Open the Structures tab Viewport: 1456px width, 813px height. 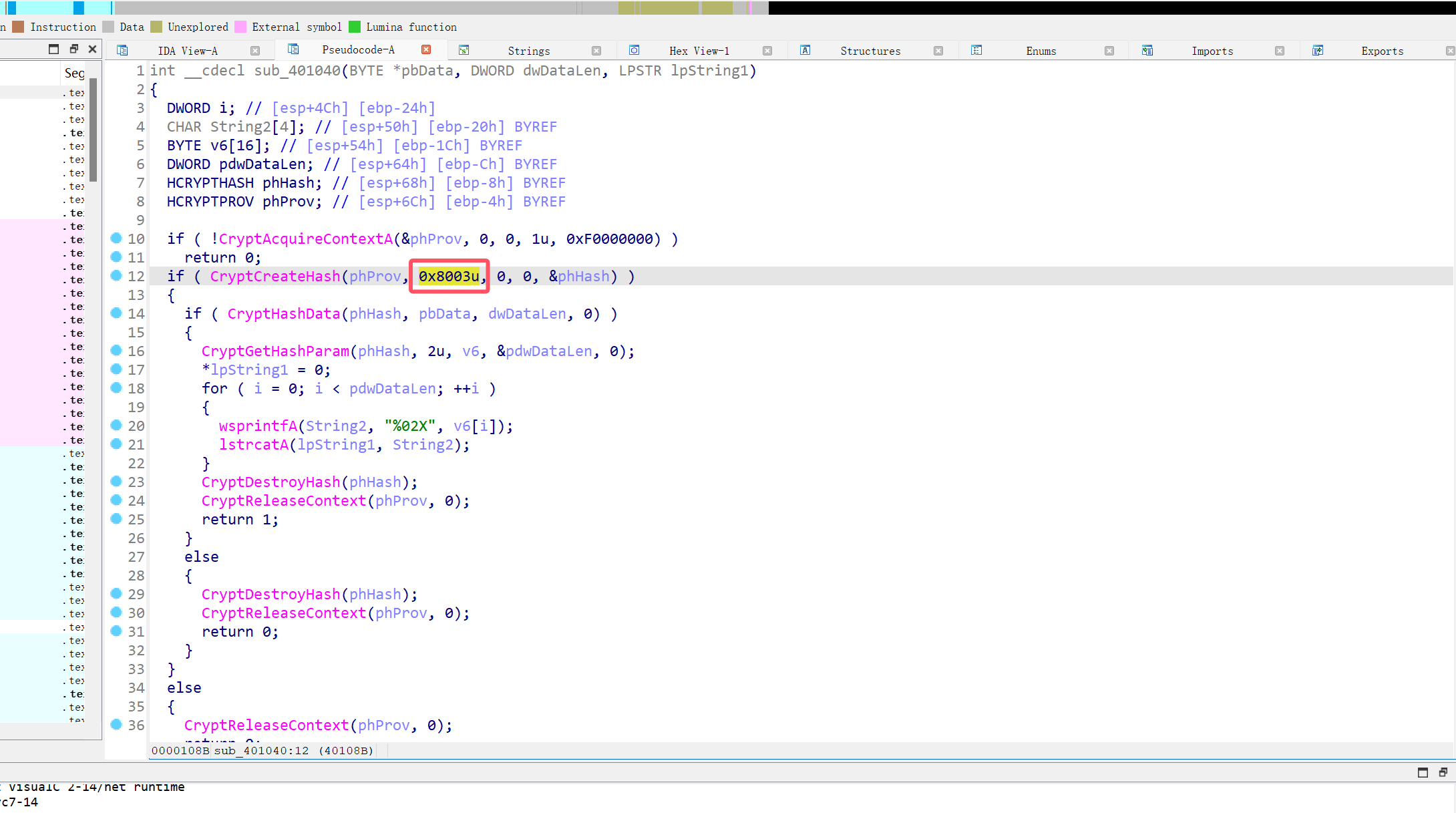pyautogui.click(x=870, y=51)
